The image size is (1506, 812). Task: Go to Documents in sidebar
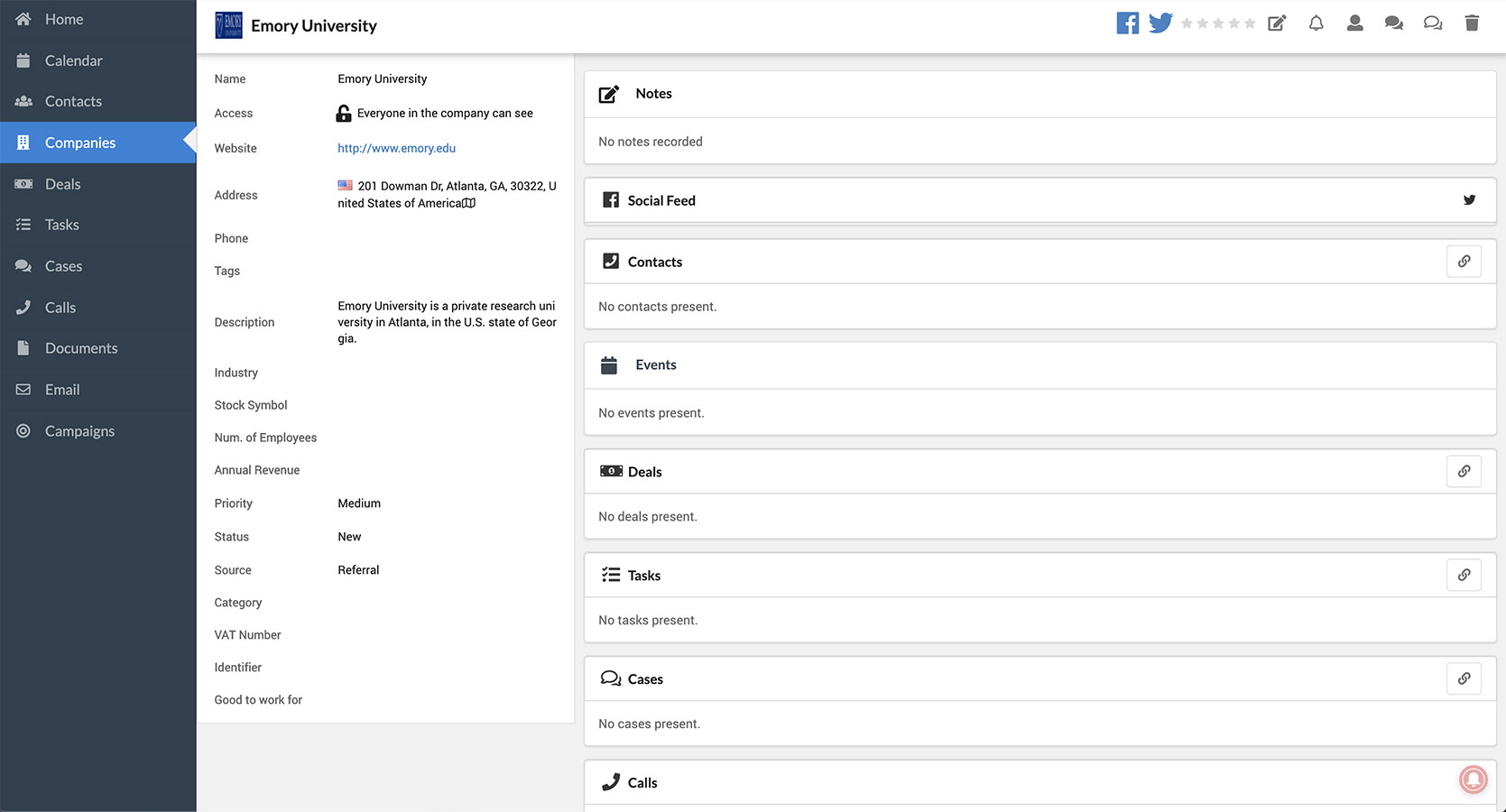[97, 348]
